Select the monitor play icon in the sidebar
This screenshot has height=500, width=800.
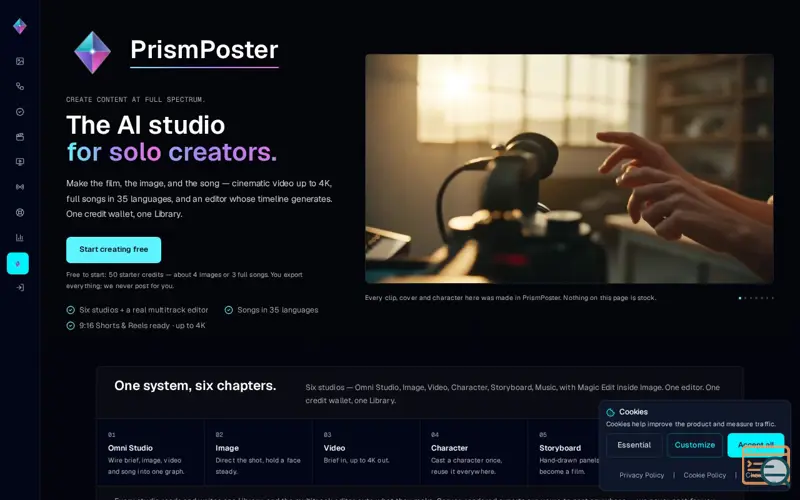pos(20,162)
